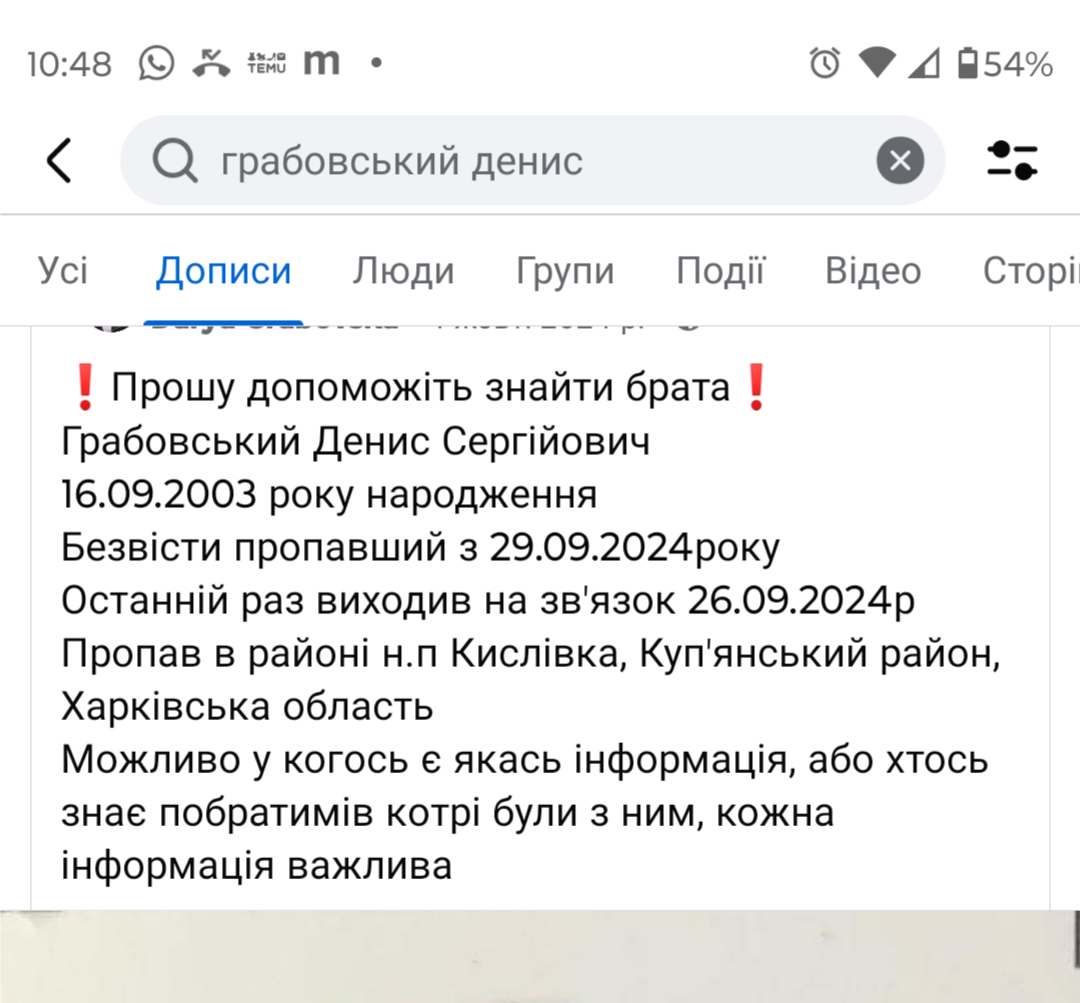Tap the battery 54% indicator

pos(1005,64)
